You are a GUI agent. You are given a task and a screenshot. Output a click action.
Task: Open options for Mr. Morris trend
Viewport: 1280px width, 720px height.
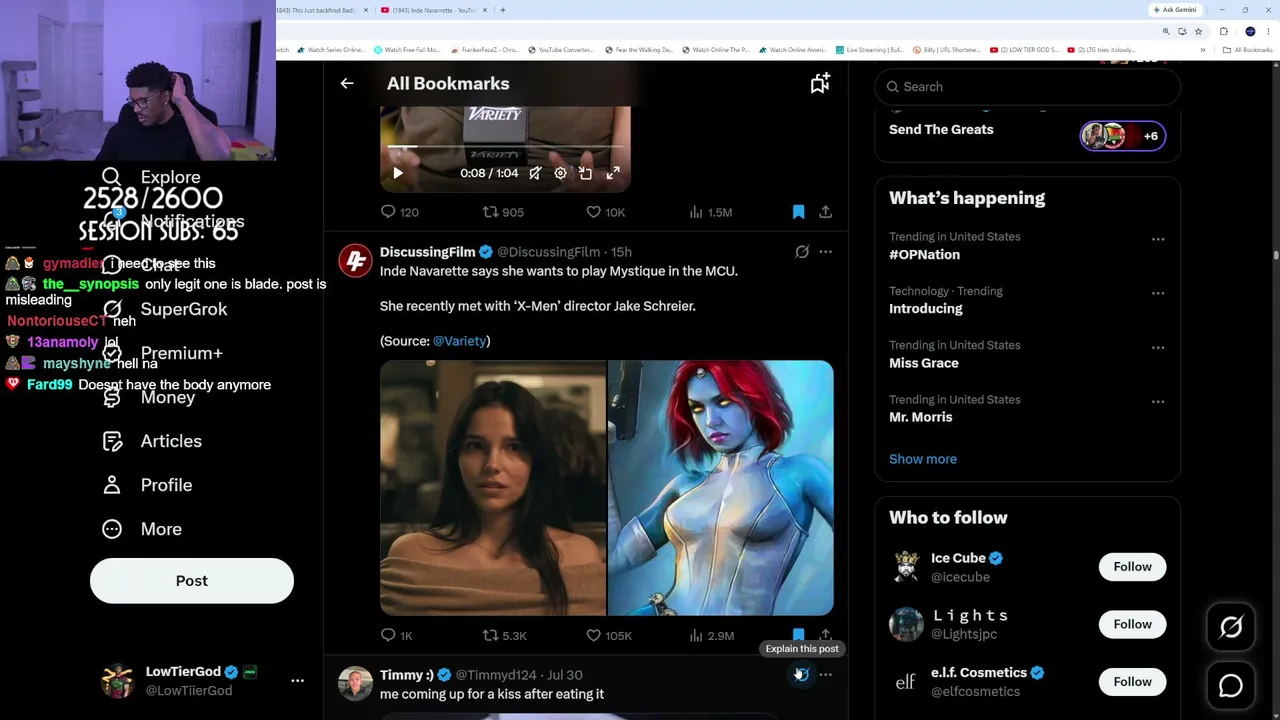1158,401
